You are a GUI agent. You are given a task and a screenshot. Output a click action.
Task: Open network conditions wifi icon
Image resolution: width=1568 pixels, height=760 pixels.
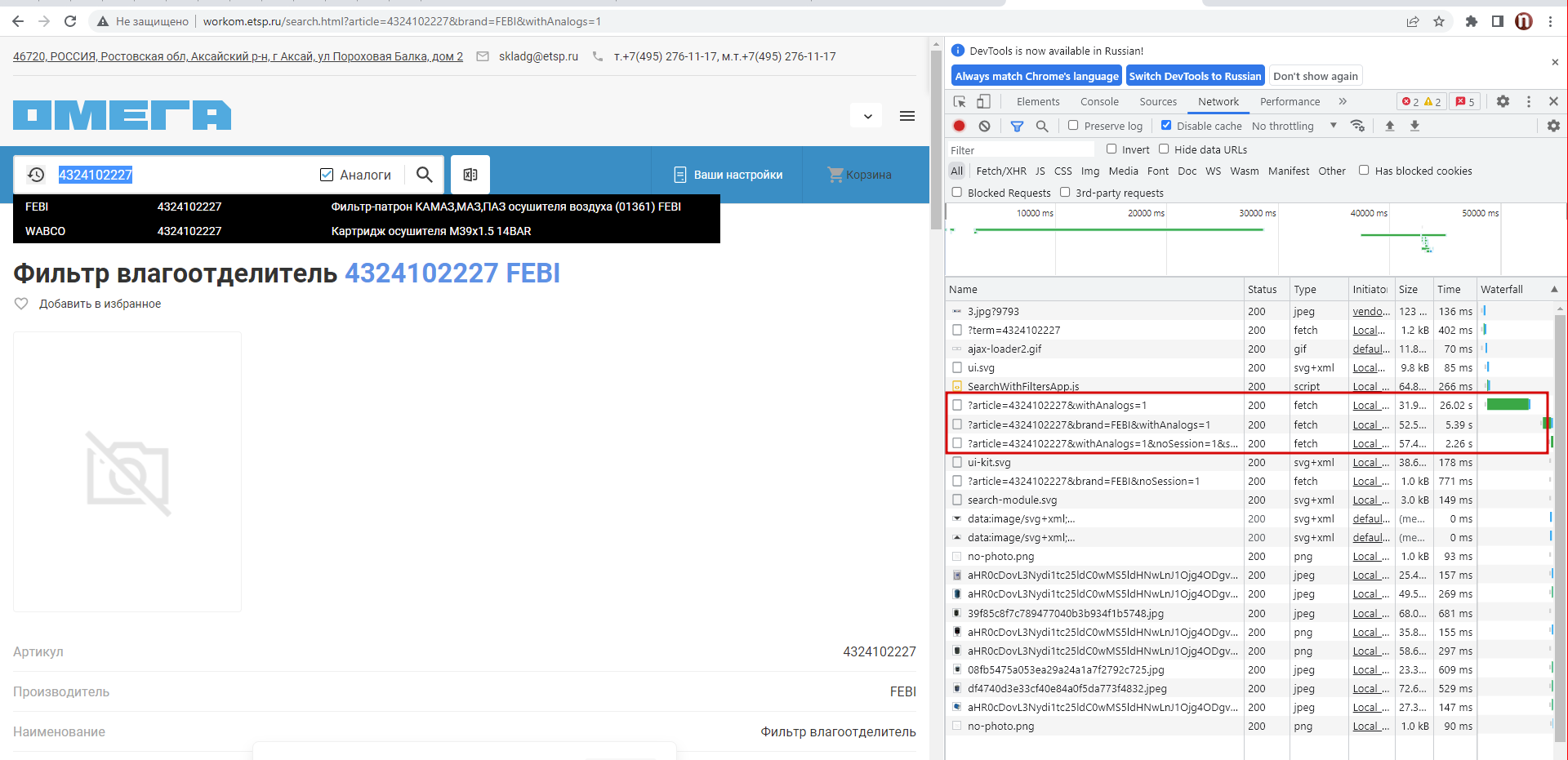[x=1357, y=126]
